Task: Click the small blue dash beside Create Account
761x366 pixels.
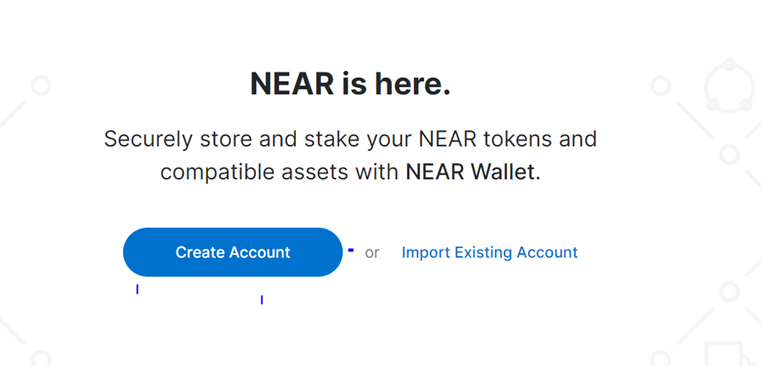Action: click(x=351, y=250)
